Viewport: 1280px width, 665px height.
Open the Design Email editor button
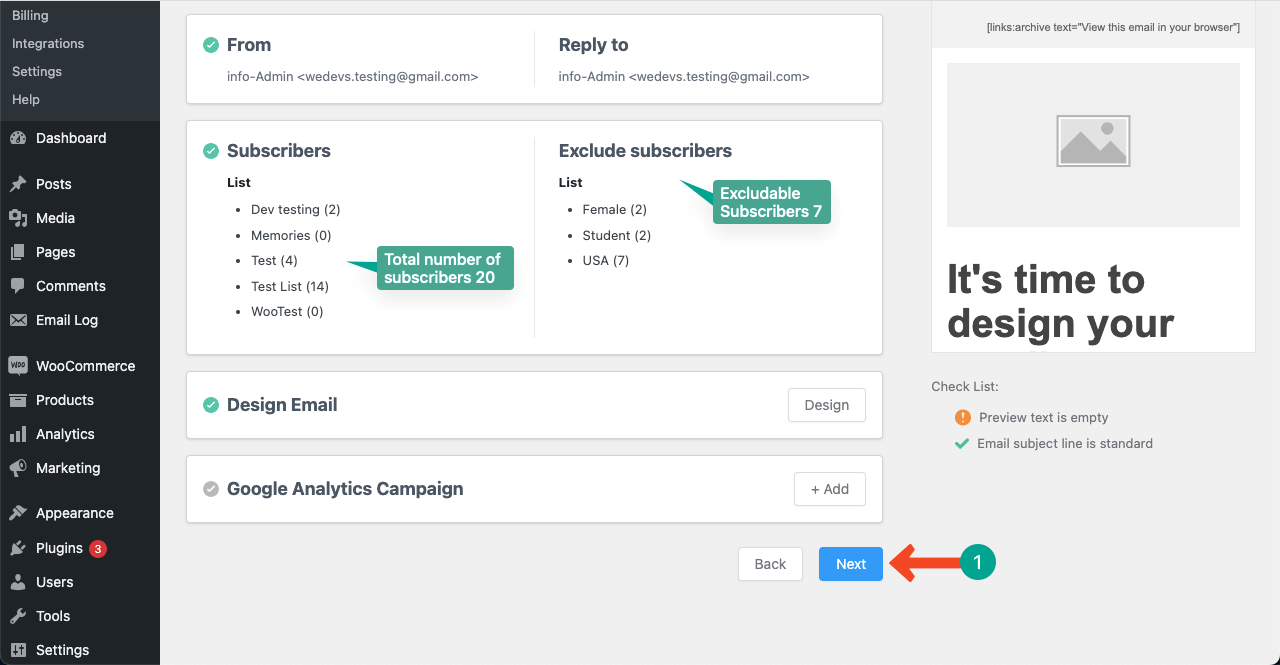click(827, 405)
